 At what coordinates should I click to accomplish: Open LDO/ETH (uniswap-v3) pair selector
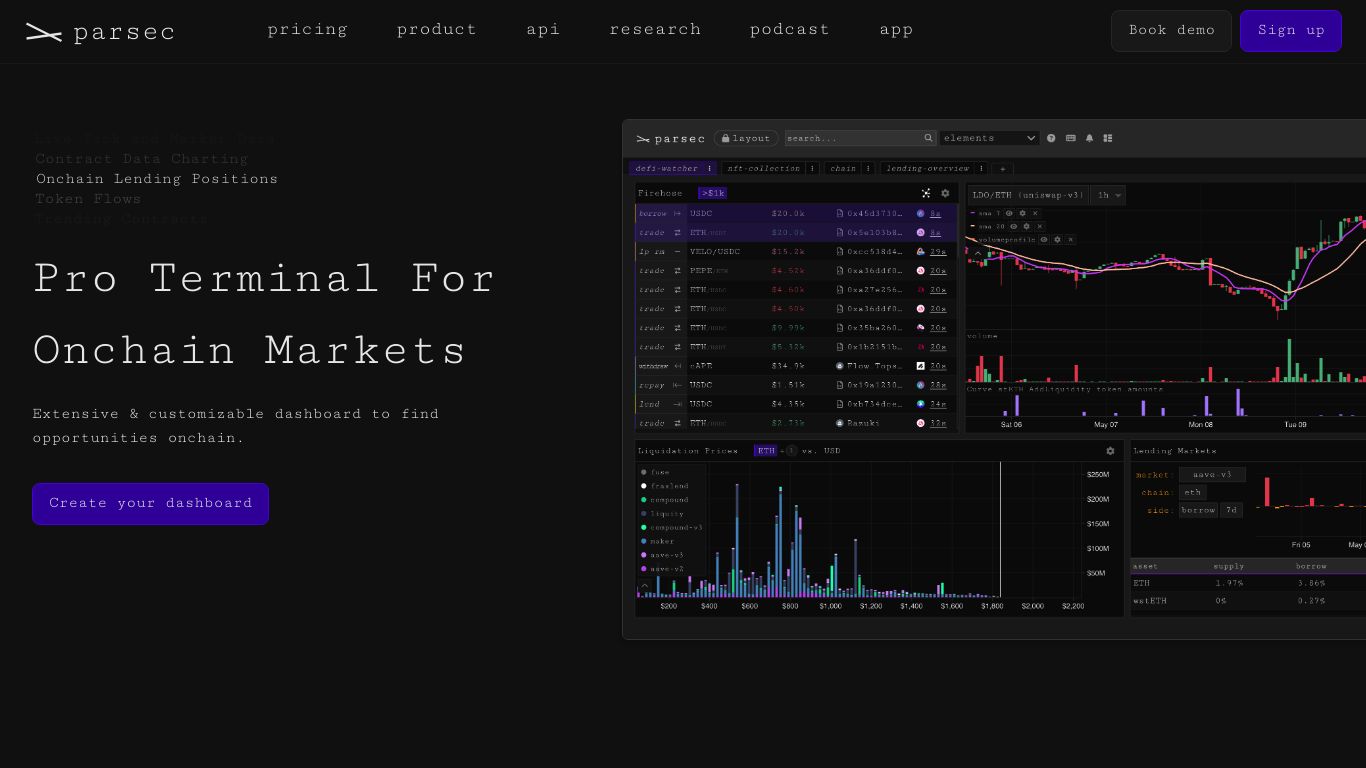pyautogui.click(x=1028, y=195)
